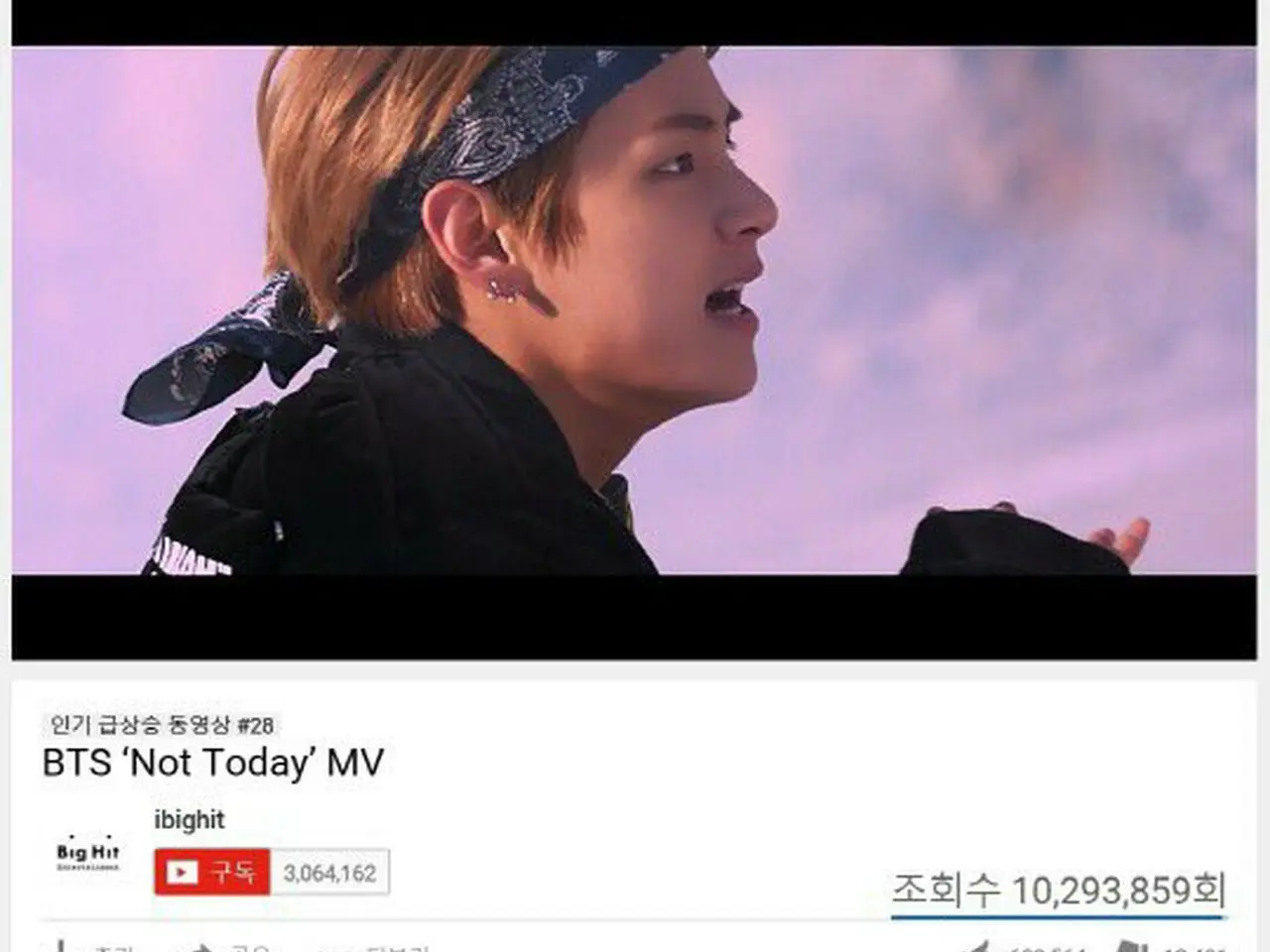The image size is (1270, 952).
Task: Click the 조회수 10,293,859회 view count
Action: point(1058,890)
